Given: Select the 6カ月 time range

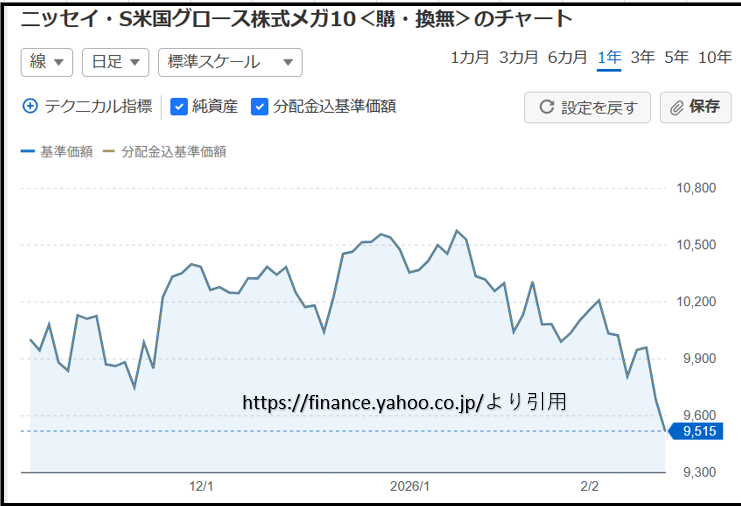Looking at the screenshot, I should 567,57.
